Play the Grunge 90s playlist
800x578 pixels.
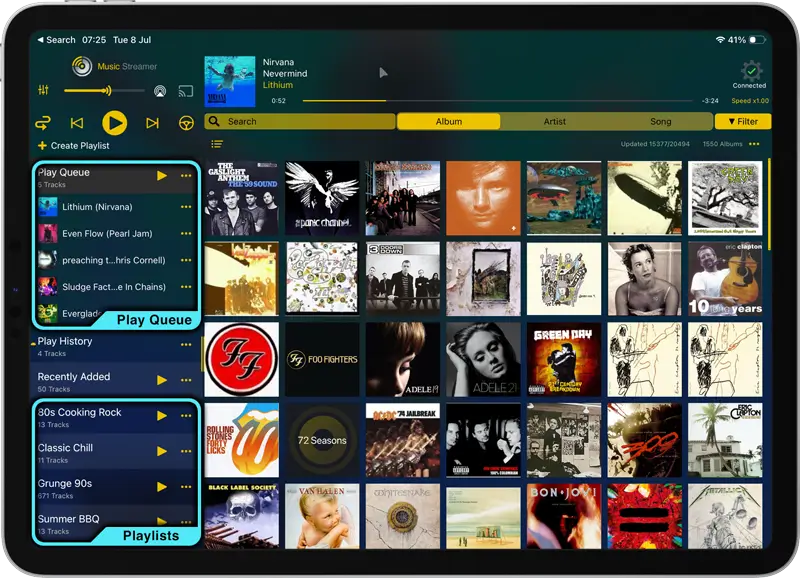[162, 487]
